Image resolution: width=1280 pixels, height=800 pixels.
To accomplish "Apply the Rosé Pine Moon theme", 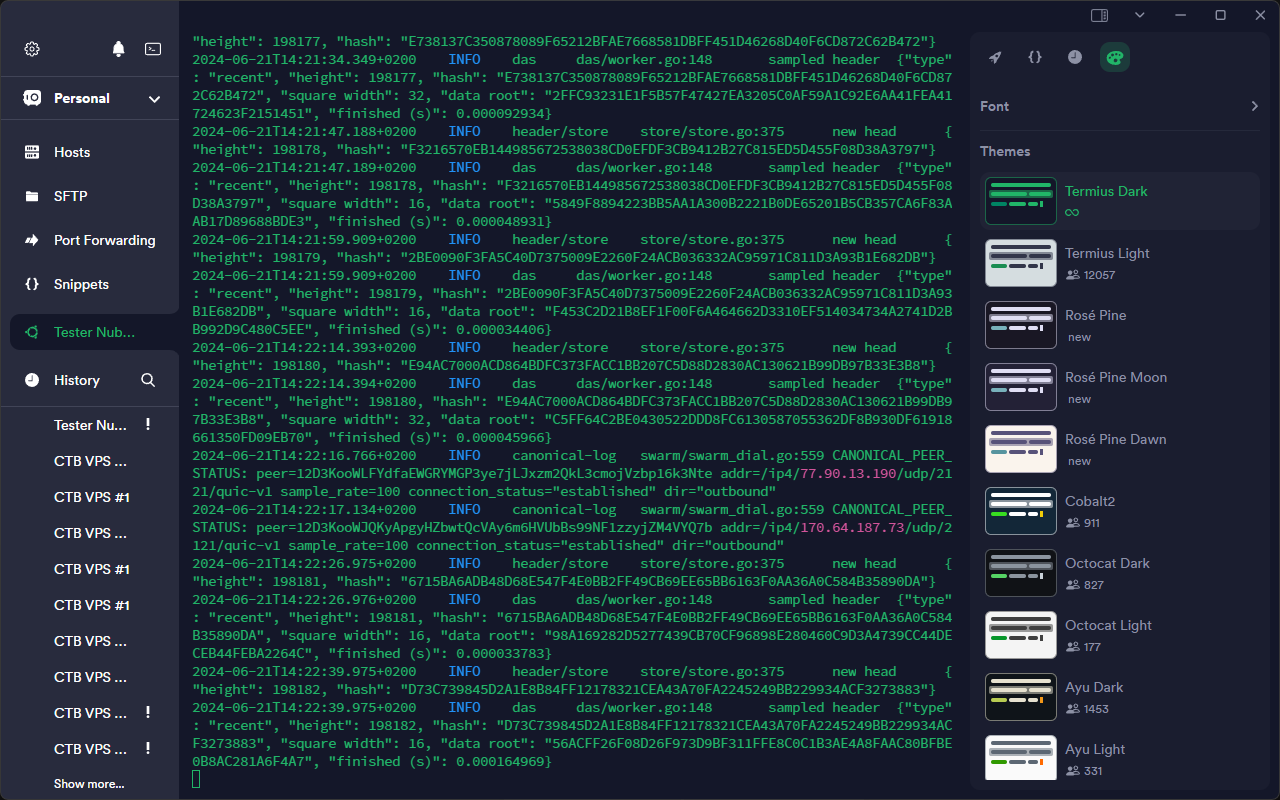I will tap(1021, 387).
